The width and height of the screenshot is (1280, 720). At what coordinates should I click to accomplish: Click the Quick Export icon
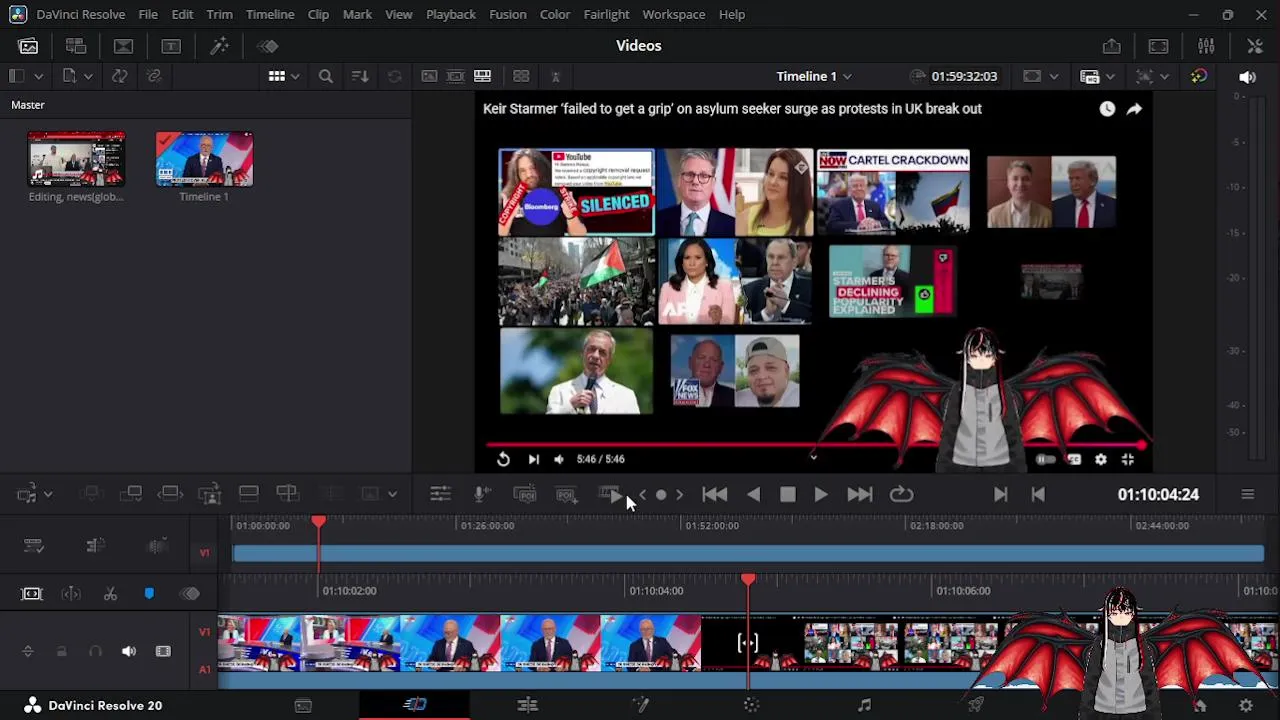(1111, 46)
